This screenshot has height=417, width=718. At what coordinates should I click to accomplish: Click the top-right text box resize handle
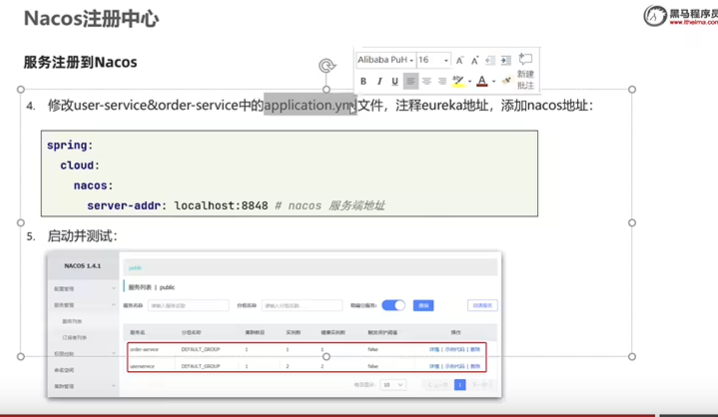pos(632,89)
